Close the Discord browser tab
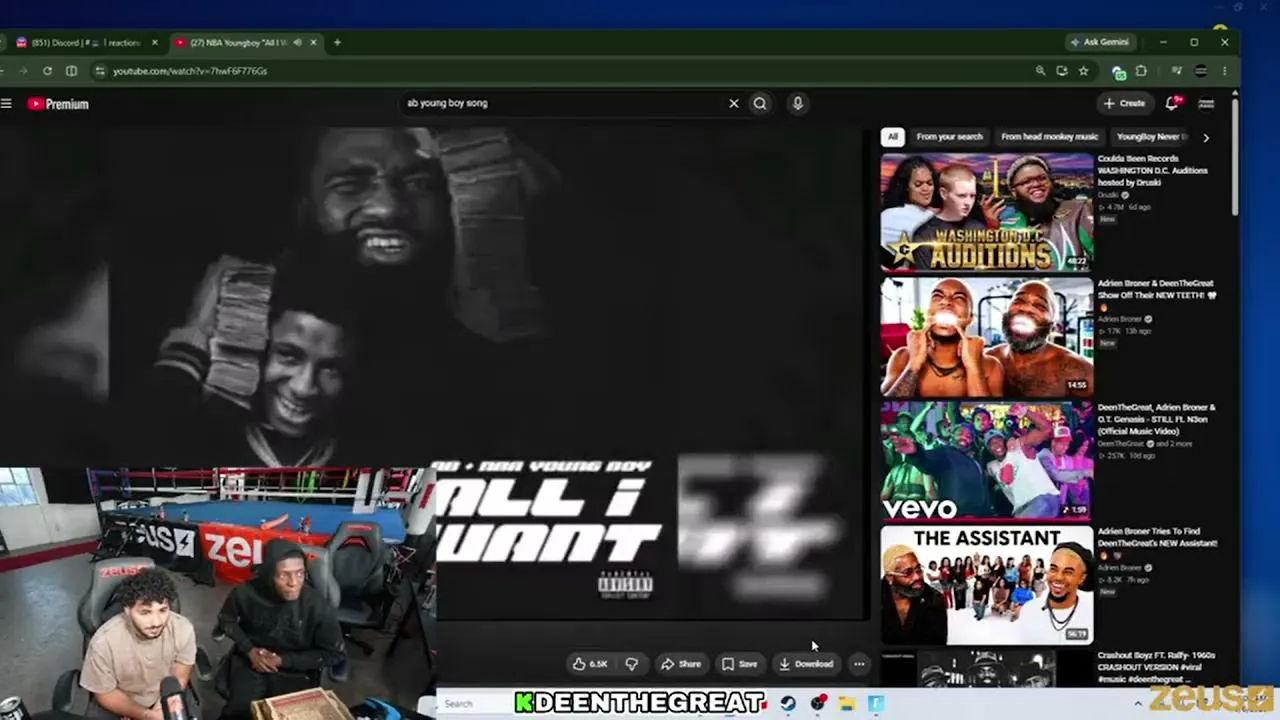The image size is (1280, 720). pos(154,43)
